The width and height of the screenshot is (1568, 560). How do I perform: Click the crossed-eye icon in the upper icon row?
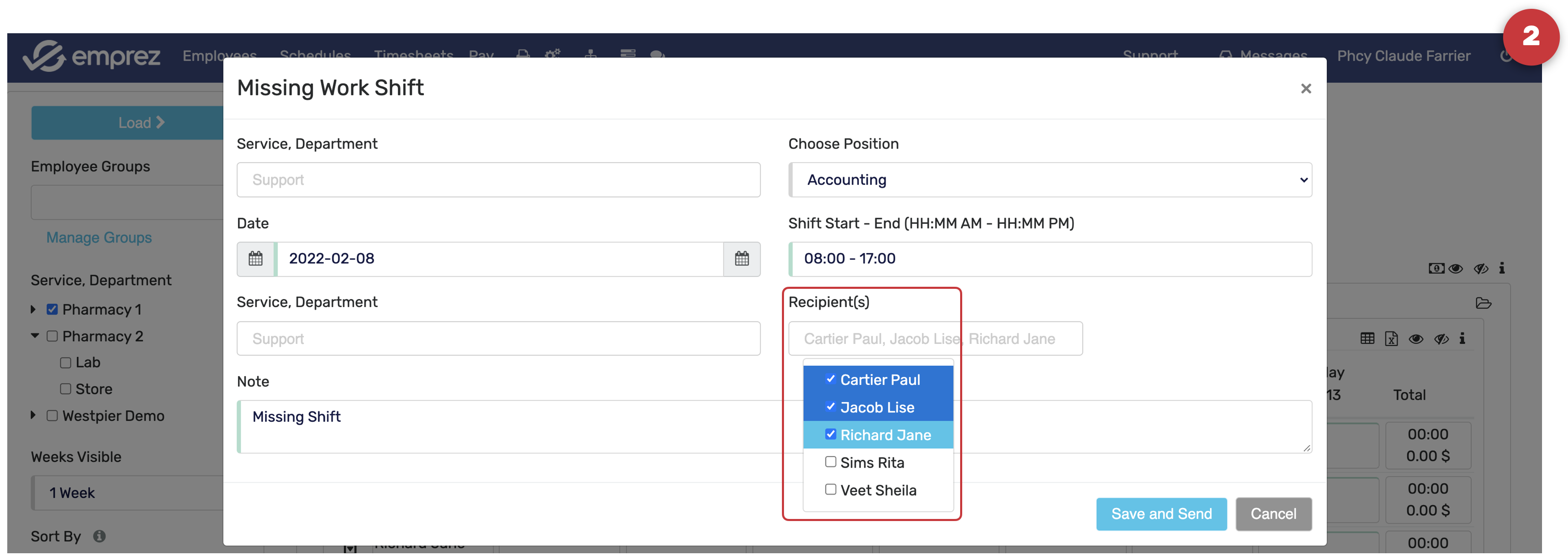point(1481,269)
